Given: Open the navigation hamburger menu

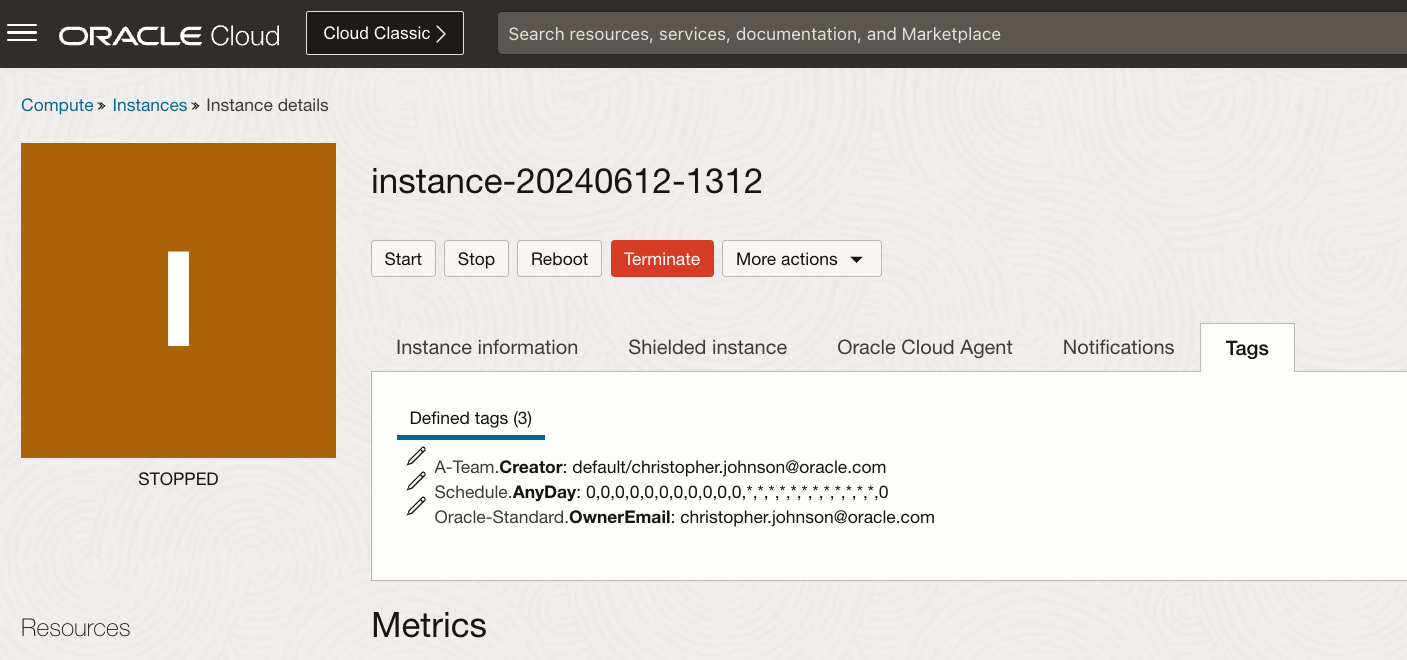Looking at the screenshot, I should point(21,33).
